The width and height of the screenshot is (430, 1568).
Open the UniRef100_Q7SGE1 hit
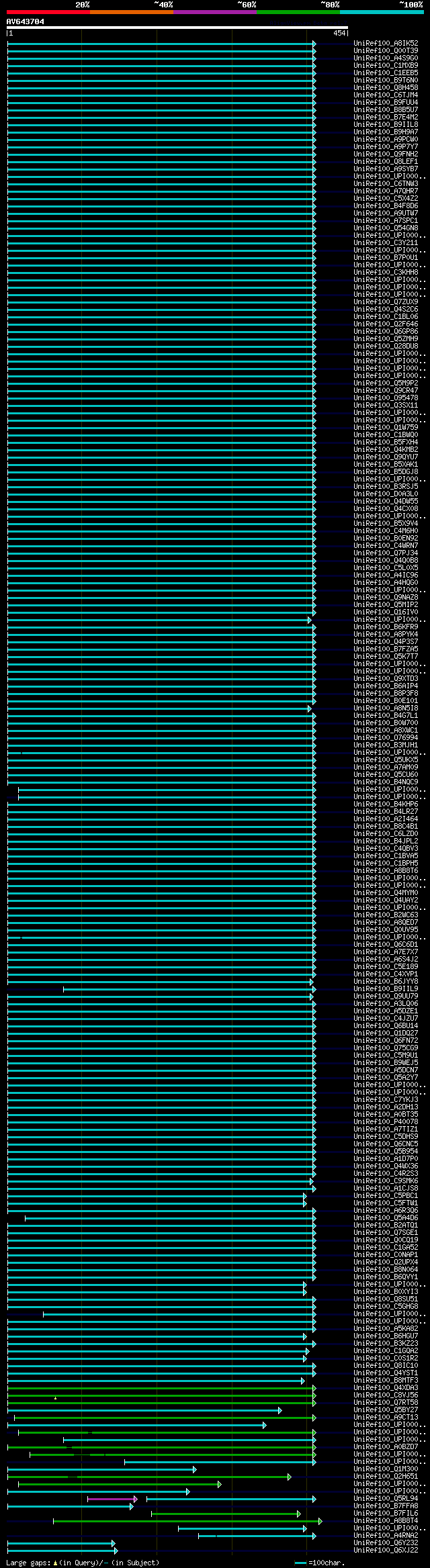[x=386, y=1233]
